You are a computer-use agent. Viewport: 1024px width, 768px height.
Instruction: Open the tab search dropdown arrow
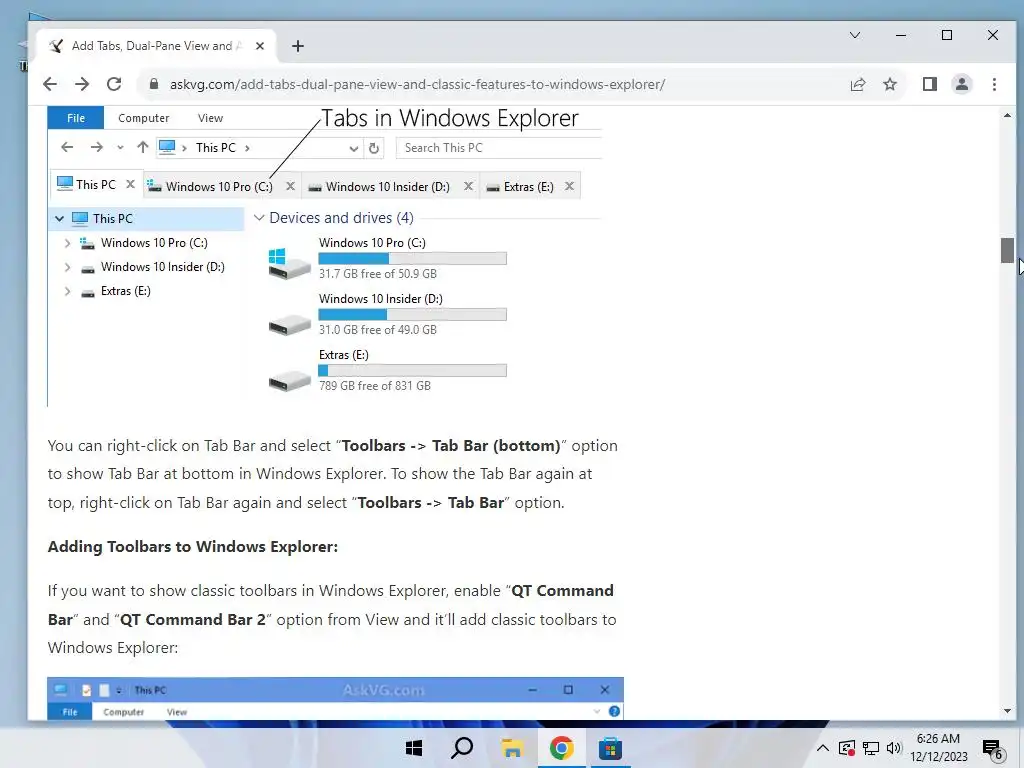click(x=855, y=35)
